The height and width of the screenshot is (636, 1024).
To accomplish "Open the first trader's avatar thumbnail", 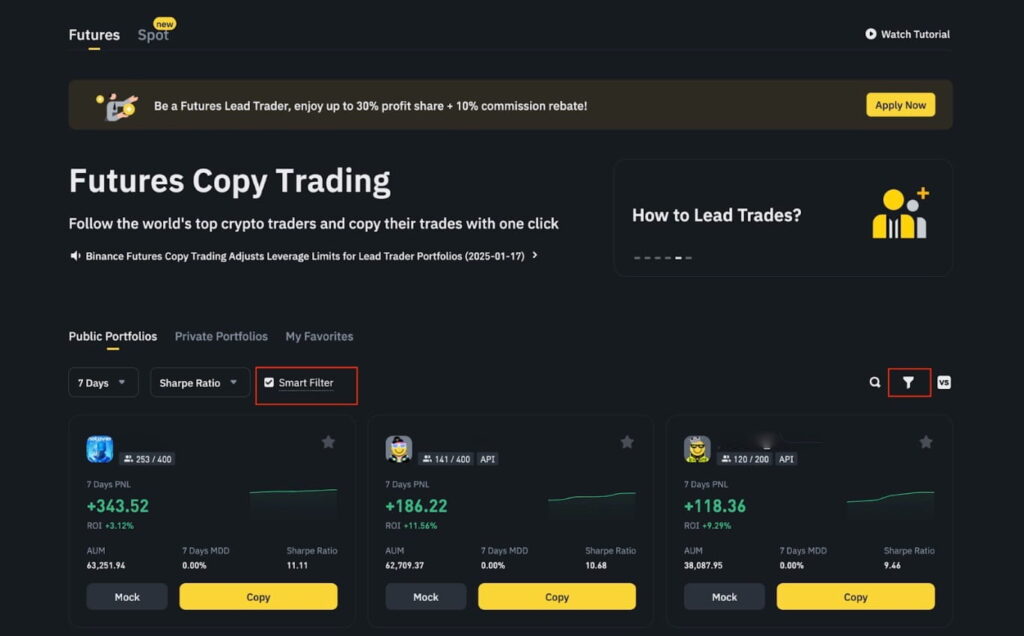I will [98, 449].
